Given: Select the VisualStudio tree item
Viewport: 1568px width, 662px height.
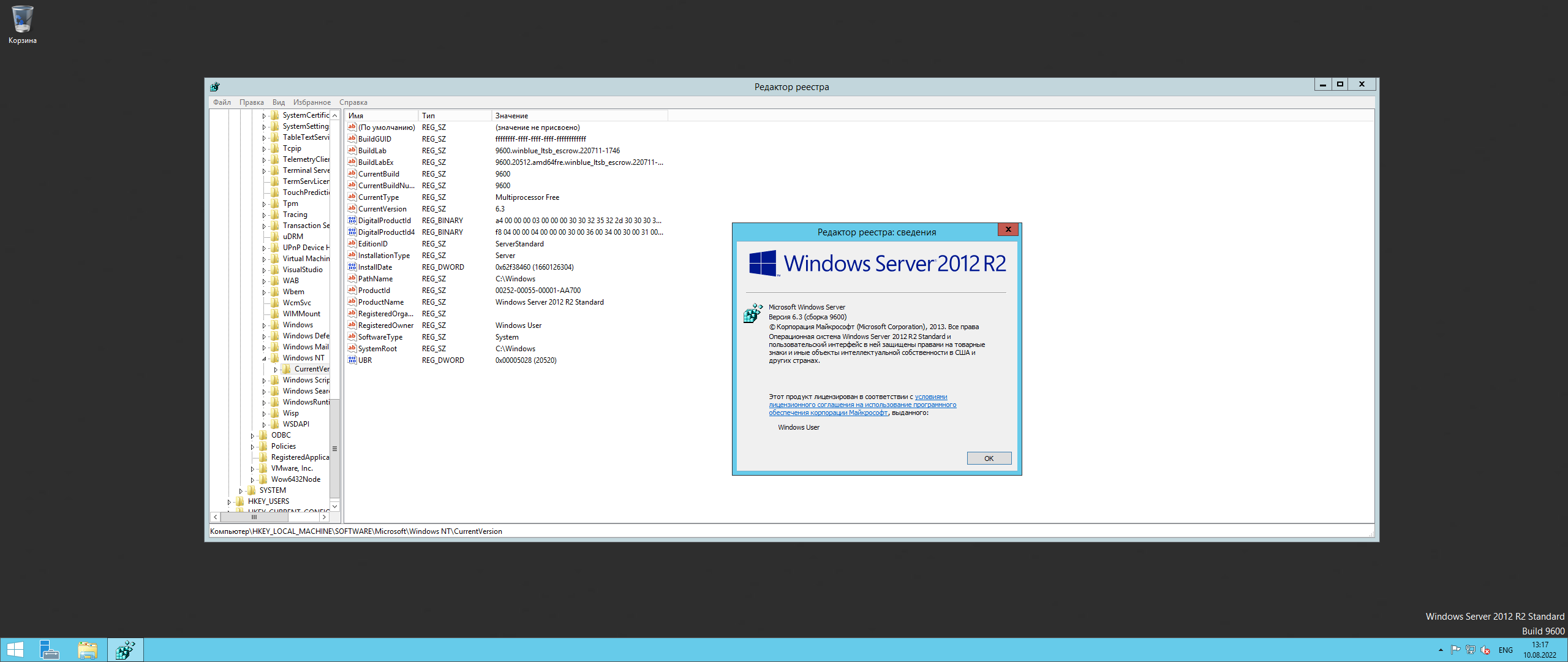Looking at the screenshot, I should (x=303, y=270).
